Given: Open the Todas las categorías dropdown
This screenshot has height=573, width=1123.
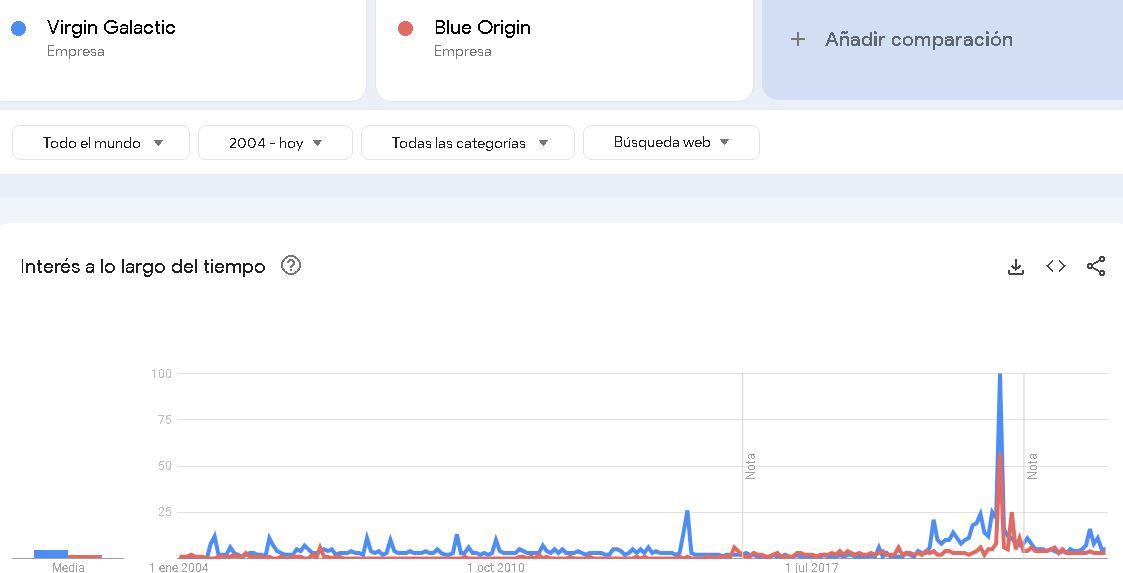Looking at the screenshot, I should [468, 143].
